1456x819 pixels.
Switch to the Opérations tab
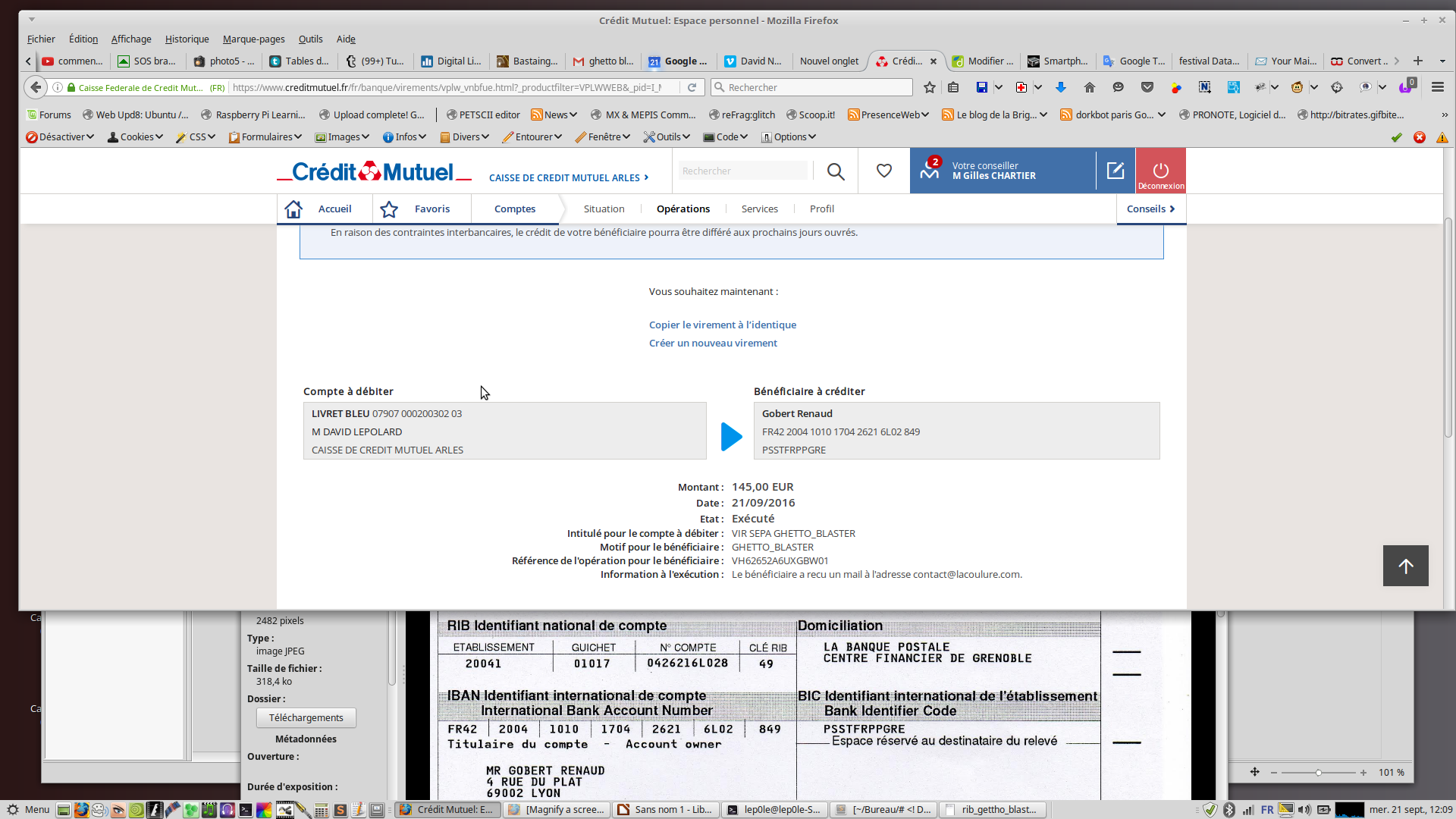pyautogui.click(x=682, y=209)
